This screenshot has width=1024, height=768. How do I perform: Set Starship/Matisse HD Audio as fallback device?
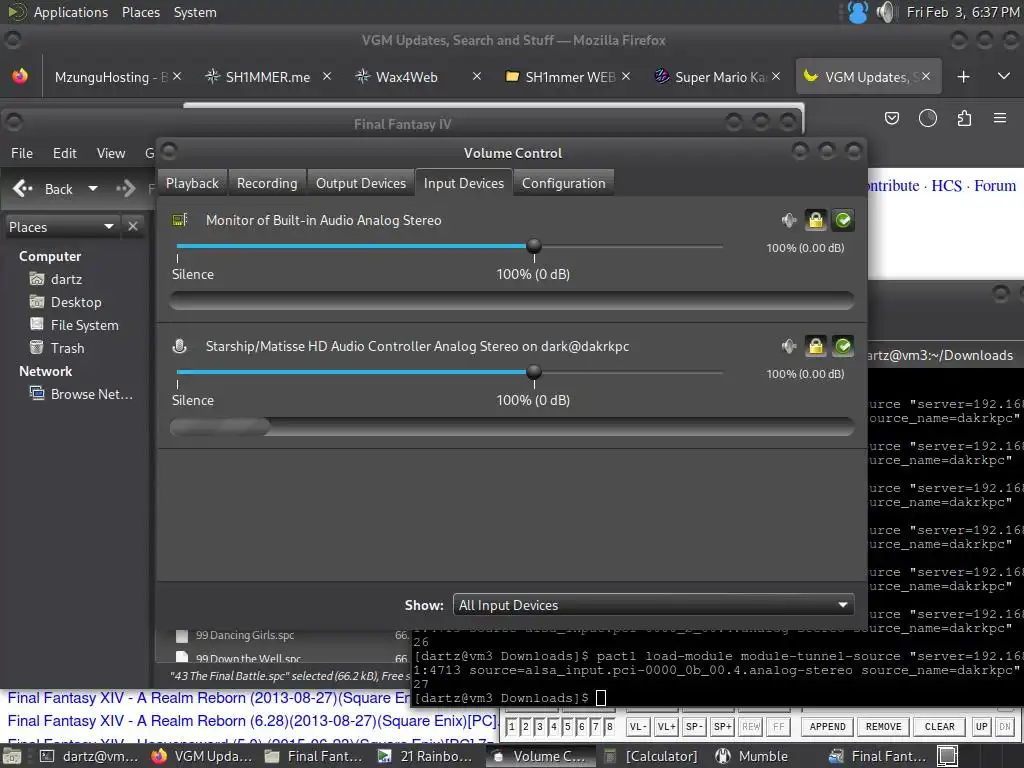(843, 346)
